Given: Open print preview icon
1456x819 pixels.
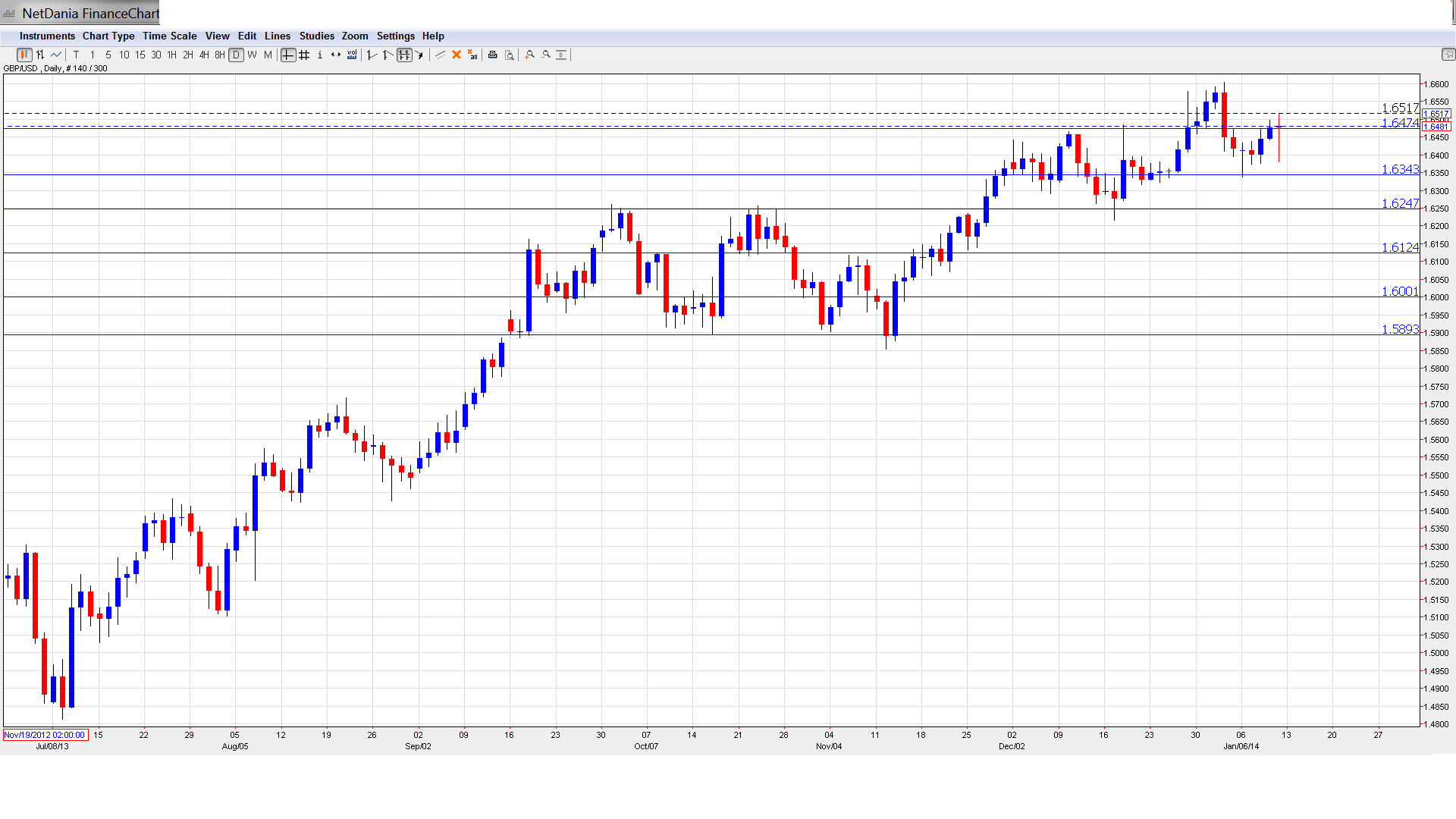Looking at the screenshot, I should pyautogui.click(x=510, y=55).
